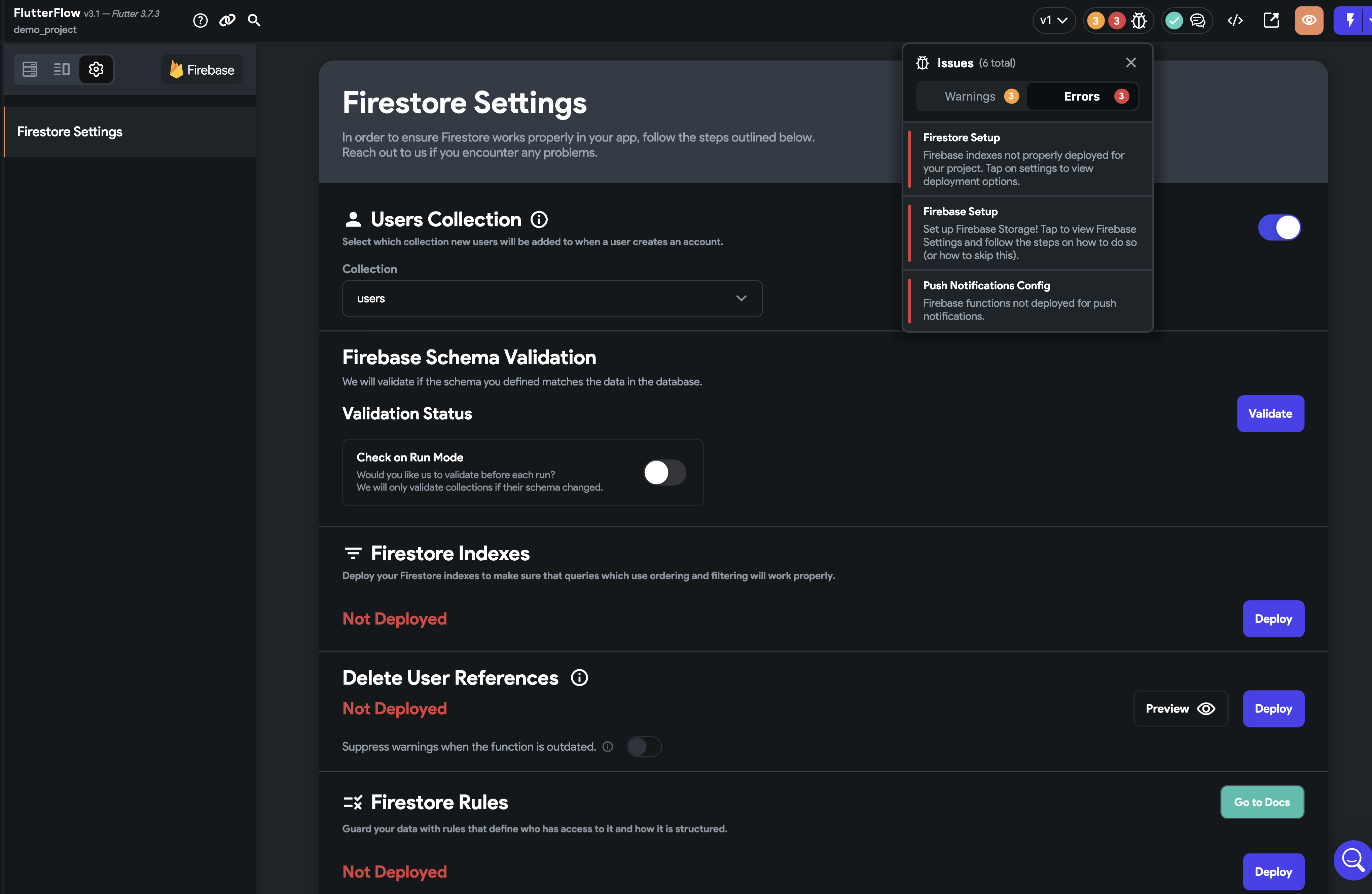Open Go to Docs for Firestore Rules
The height and width of the screenshot is (894, 1372).
[1261, 802]
